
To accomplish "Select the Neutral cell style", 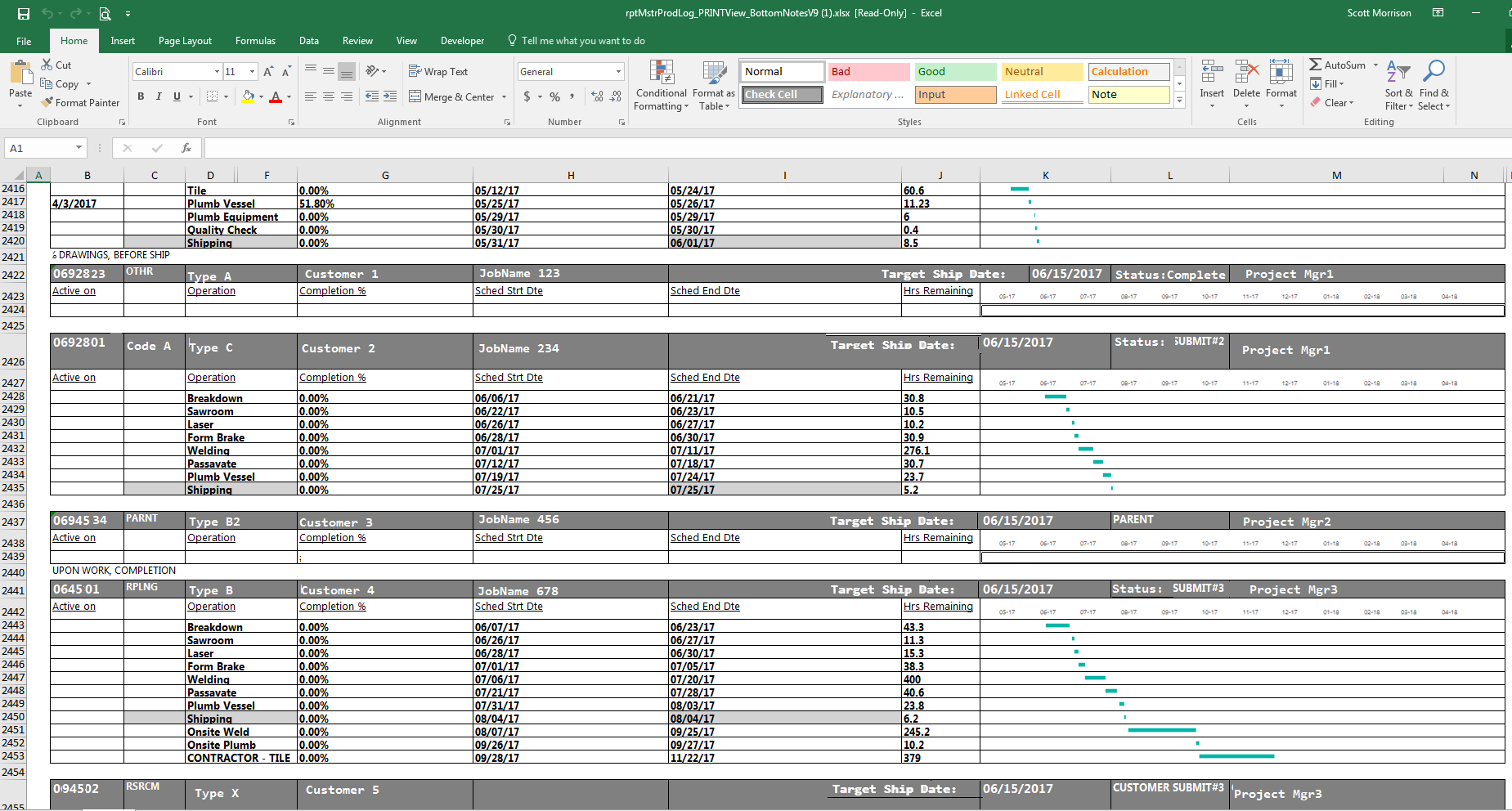I will [x=1042, y=72].
